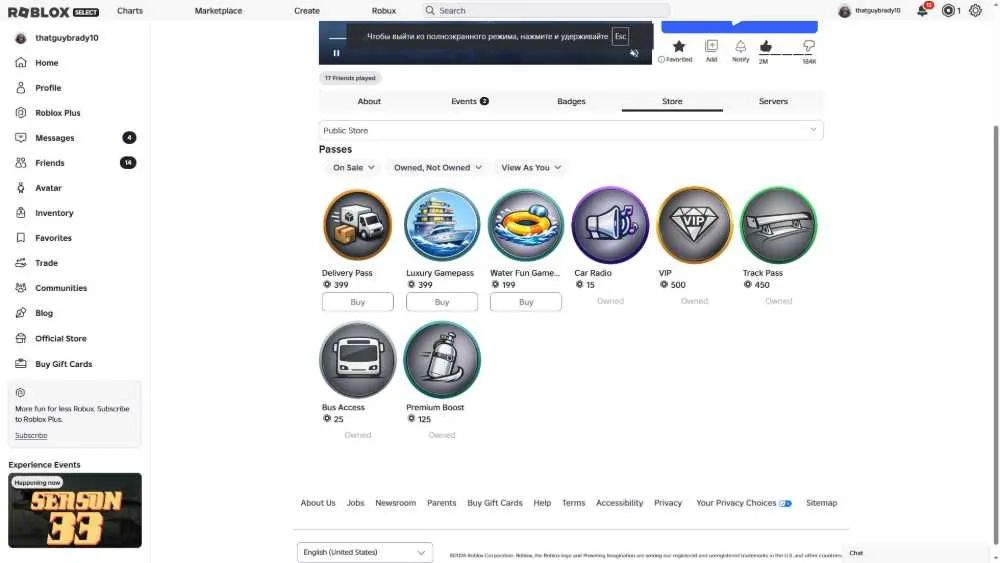Viewport: 1000px width, 563px height.
Task: Open Owned, Not Owned filter dropdown
Action: click(x=438, y=168)
